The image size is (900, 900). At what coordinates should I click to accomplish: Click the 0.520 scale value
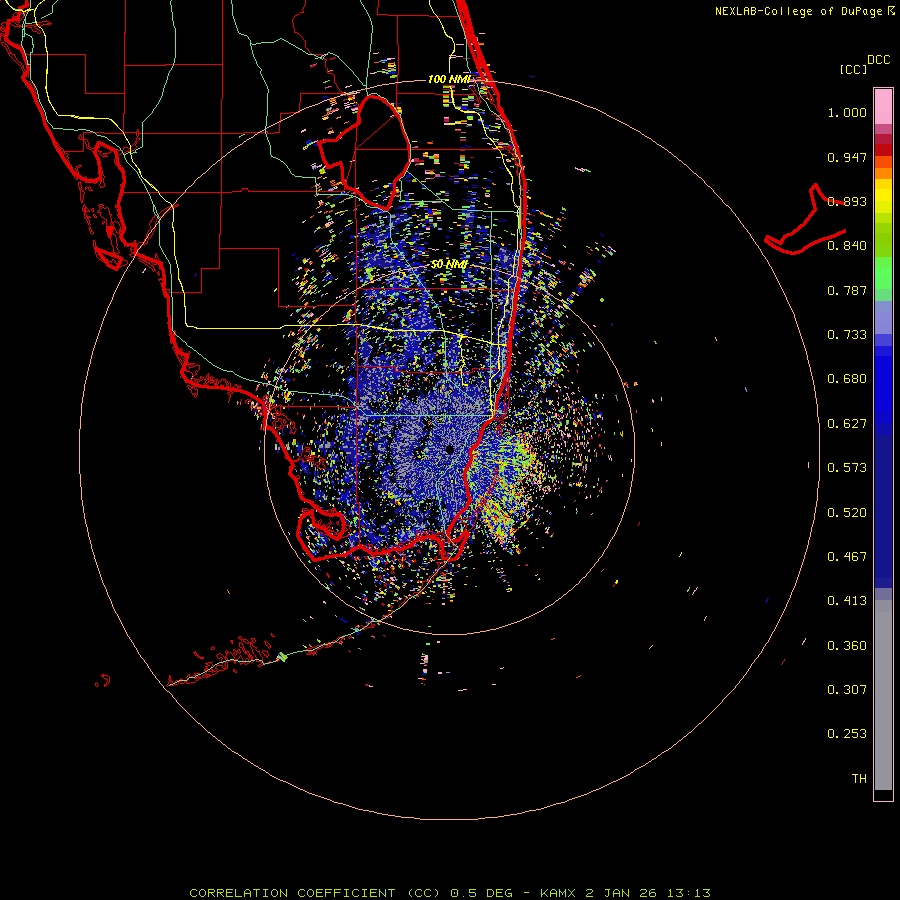tap(847, 513)
